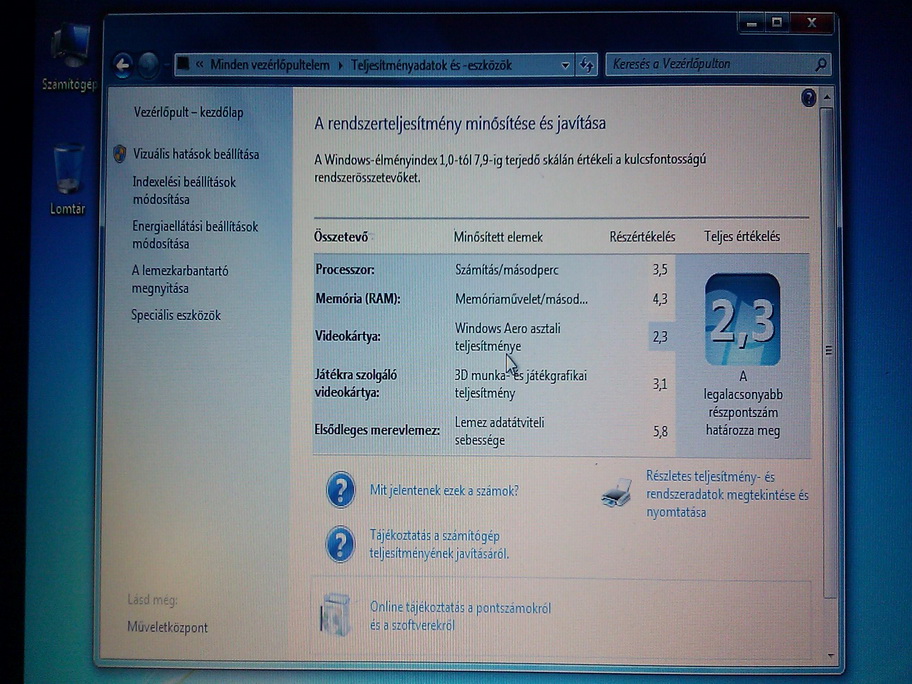Click the control panel icon in the address bar
Image resolution: width=912 pixels, height=684 pixels.
[184, 64]
